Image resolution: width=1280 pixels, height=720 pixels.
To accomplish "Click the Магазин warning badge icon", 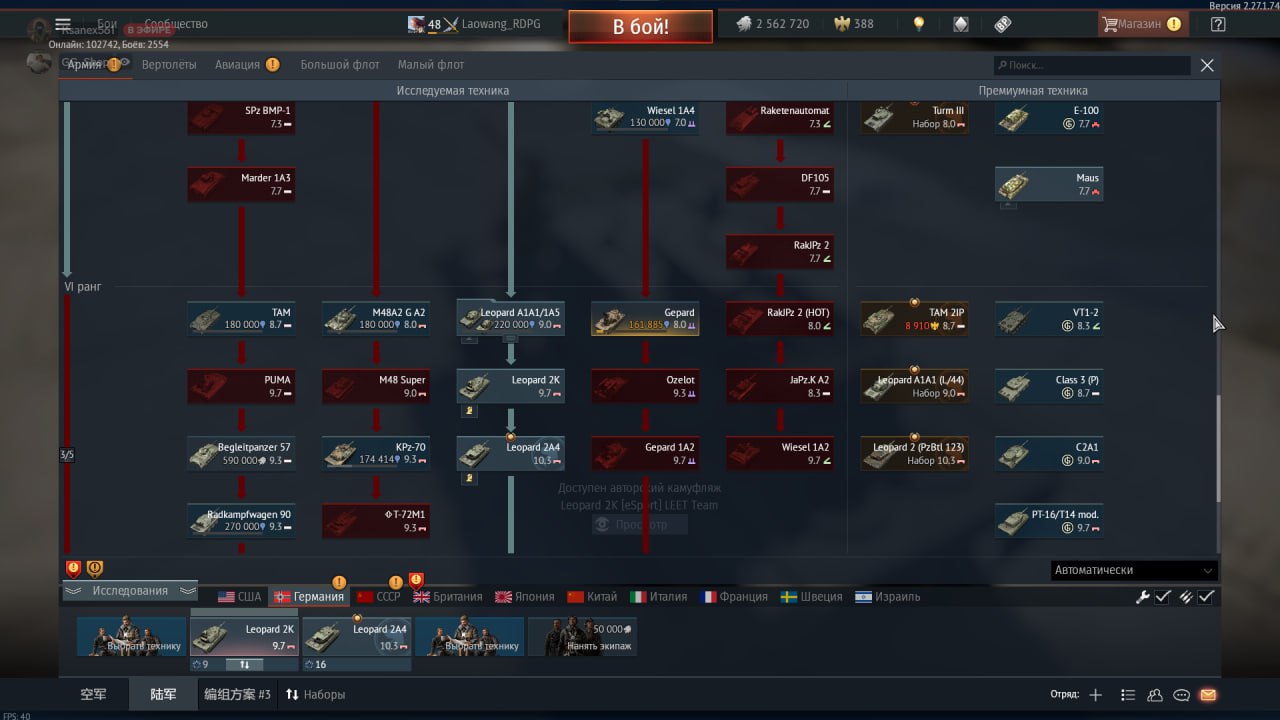I will pyautogui.click(x=1174, y=24).
